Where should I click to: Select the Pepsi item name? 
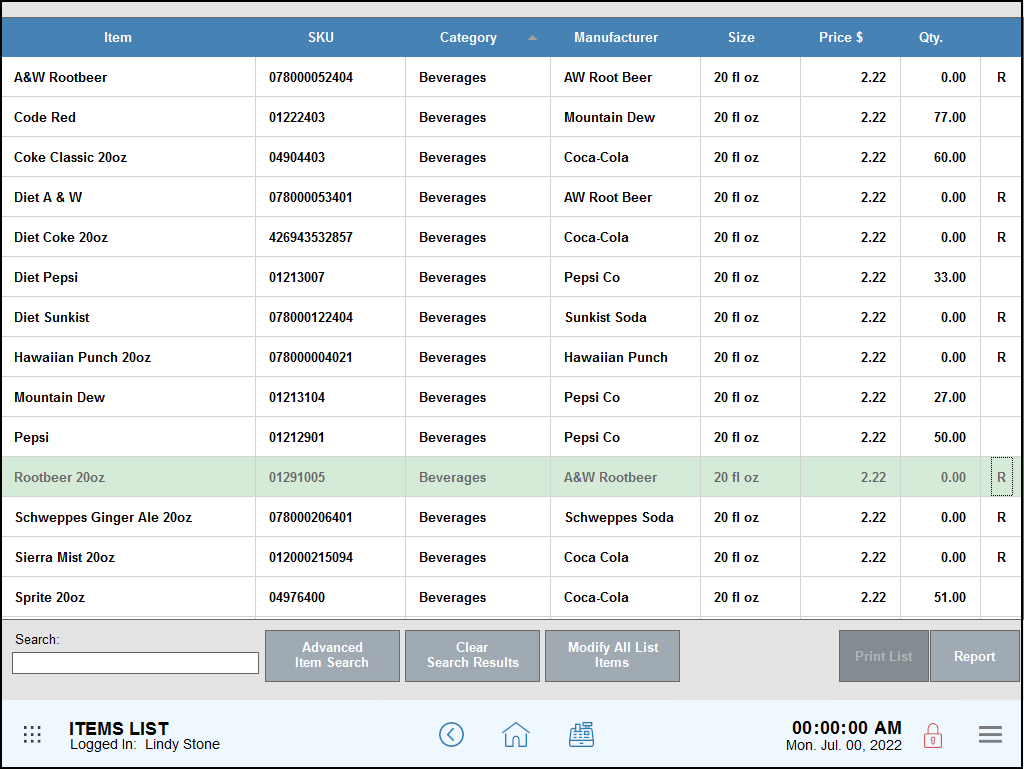point(31,437)
